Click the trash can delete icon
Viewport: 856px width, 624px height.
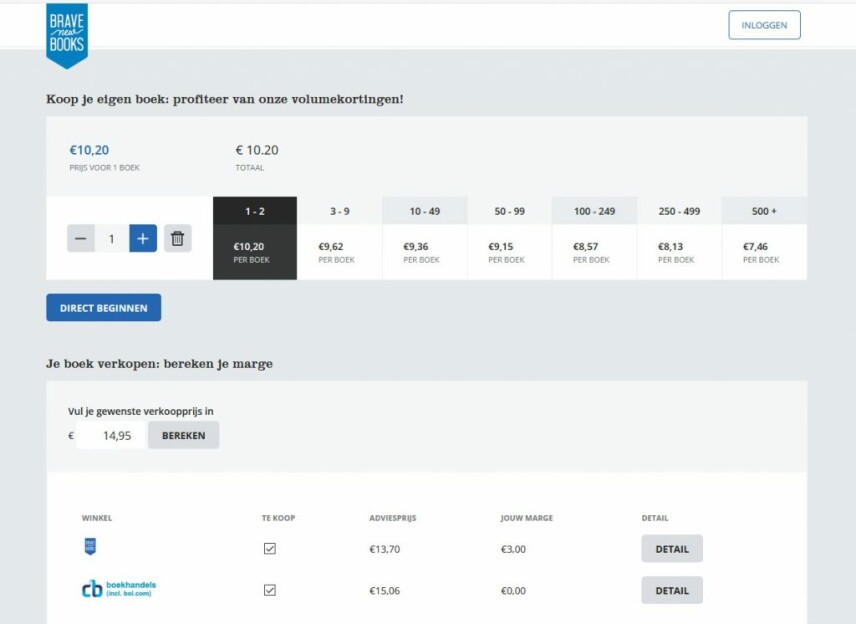coord(177,239)
